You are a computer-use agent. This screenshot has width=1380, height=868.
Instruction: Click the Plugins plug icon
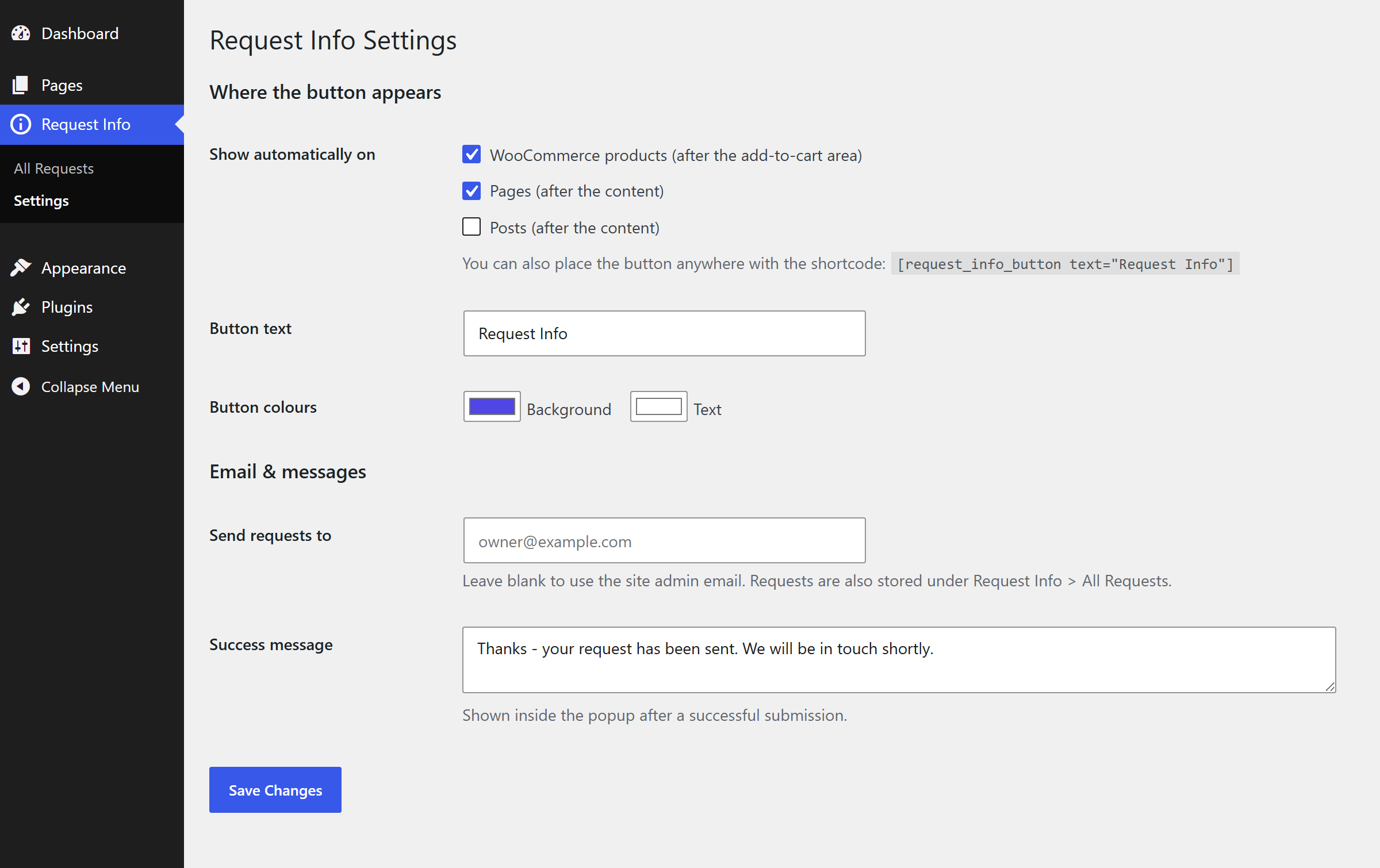point(21,307)
